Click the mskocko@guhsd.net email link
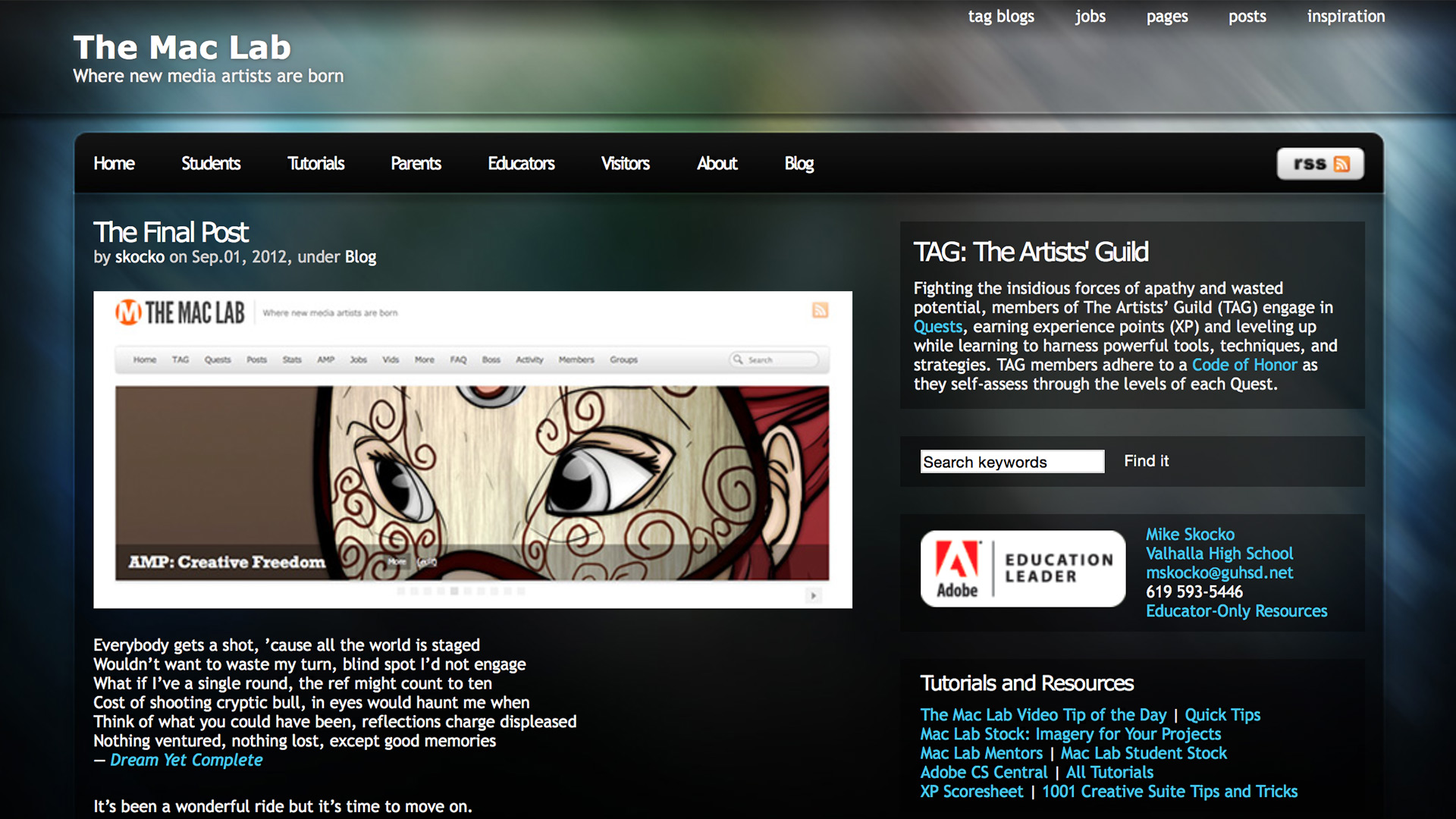Screen dimensions: 1456x819 click(1219, 573)
